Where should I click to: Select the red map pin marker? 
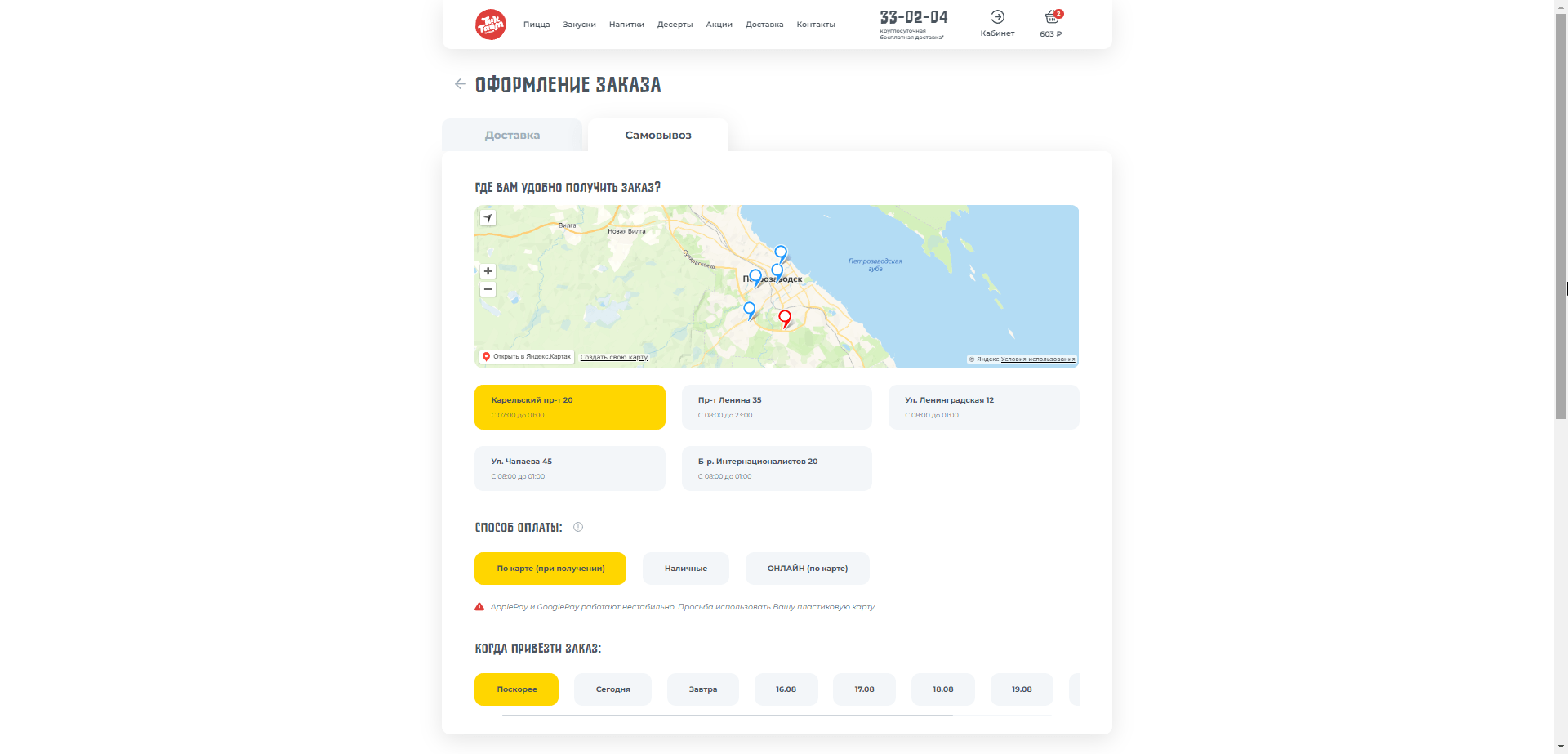tap(785, 319)
